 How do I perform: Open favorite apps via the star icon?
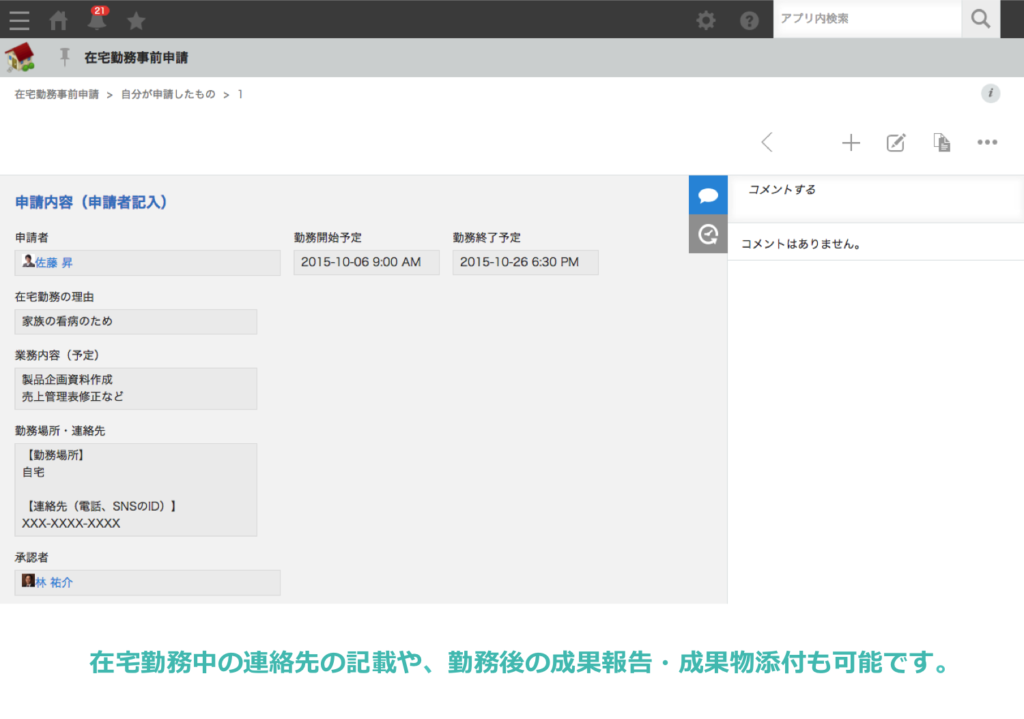136,19
